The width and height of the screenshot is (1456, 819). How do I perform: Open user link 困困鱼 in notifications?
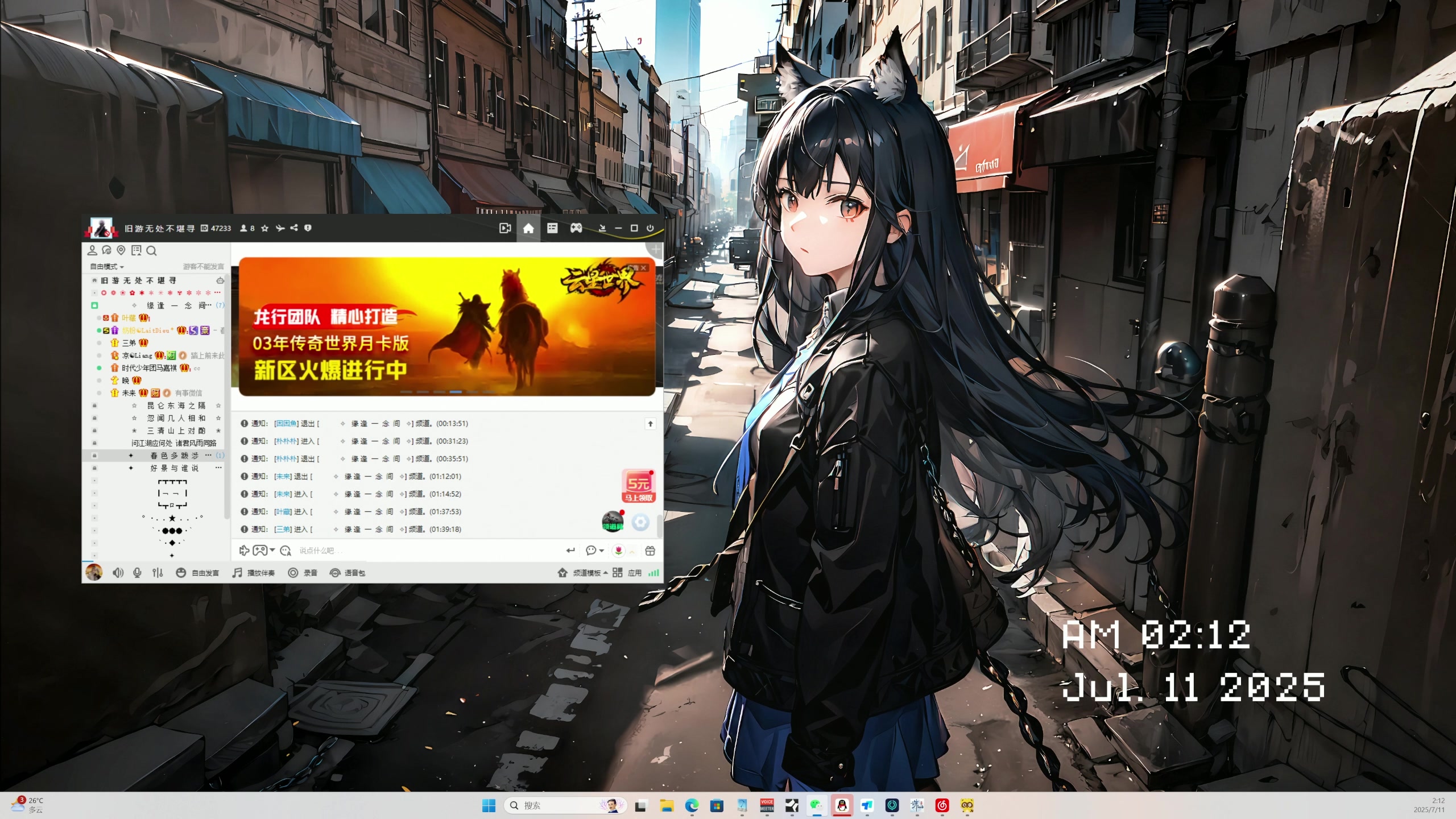click(x=286, y=424)
